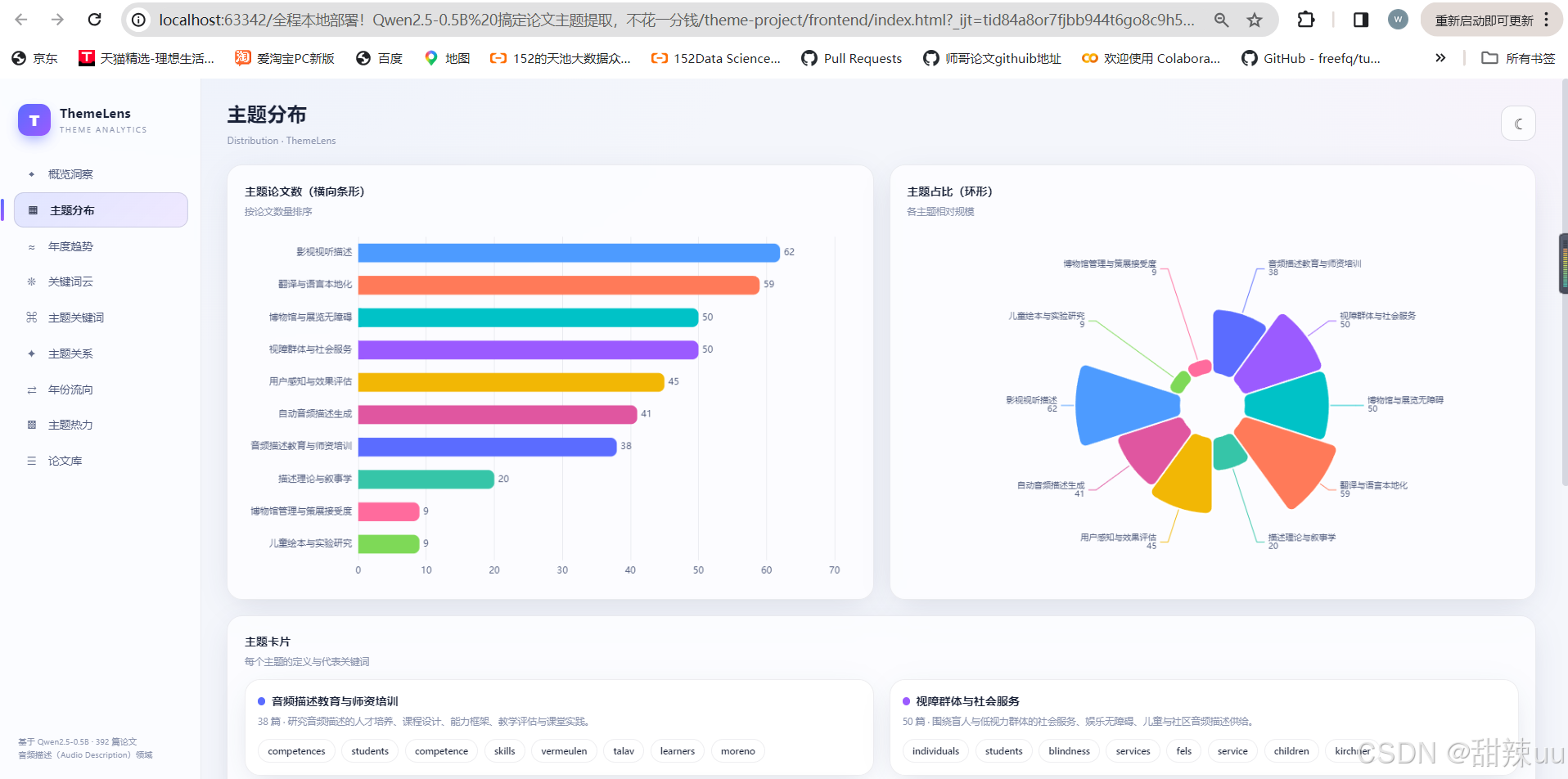
Task: Click 视障群体与社会服务 purple bar
Action: 528,349
